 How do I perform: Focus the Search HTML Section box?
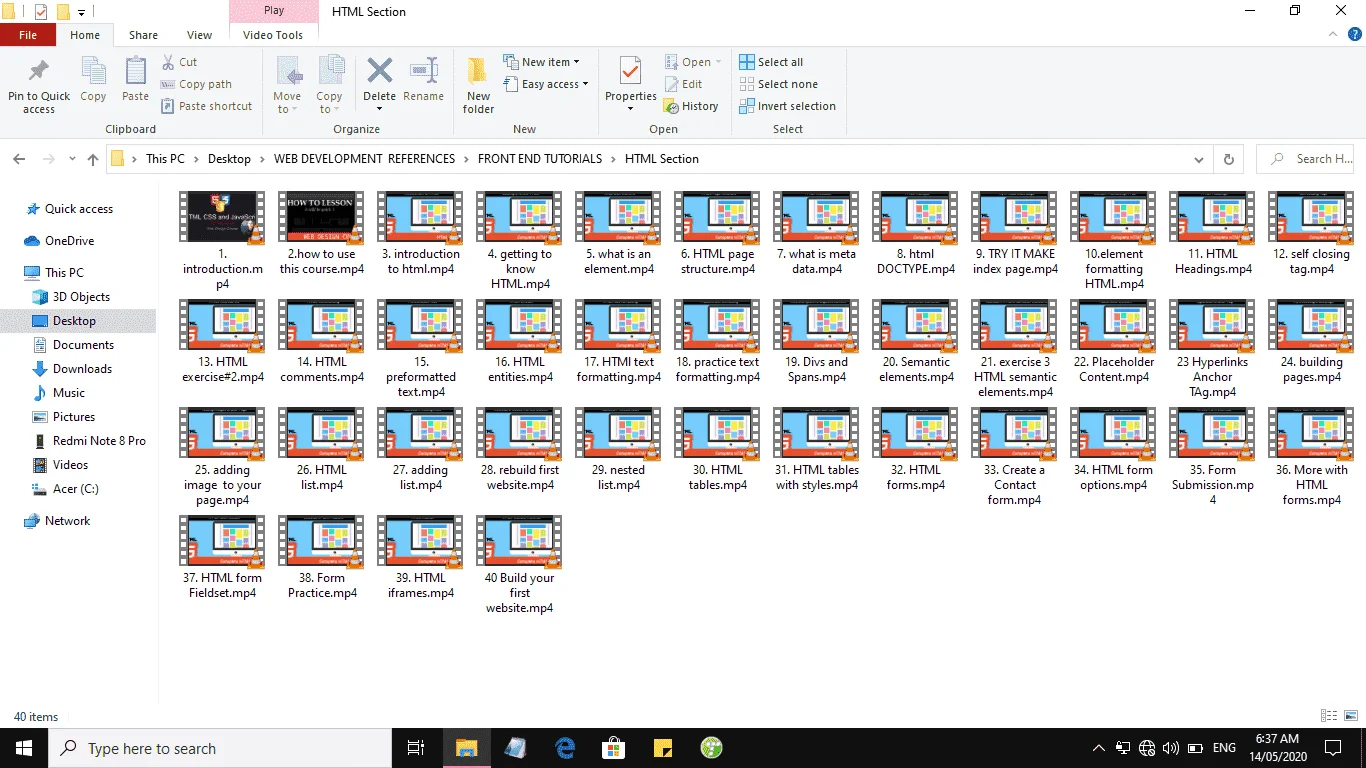[1305, 159]
